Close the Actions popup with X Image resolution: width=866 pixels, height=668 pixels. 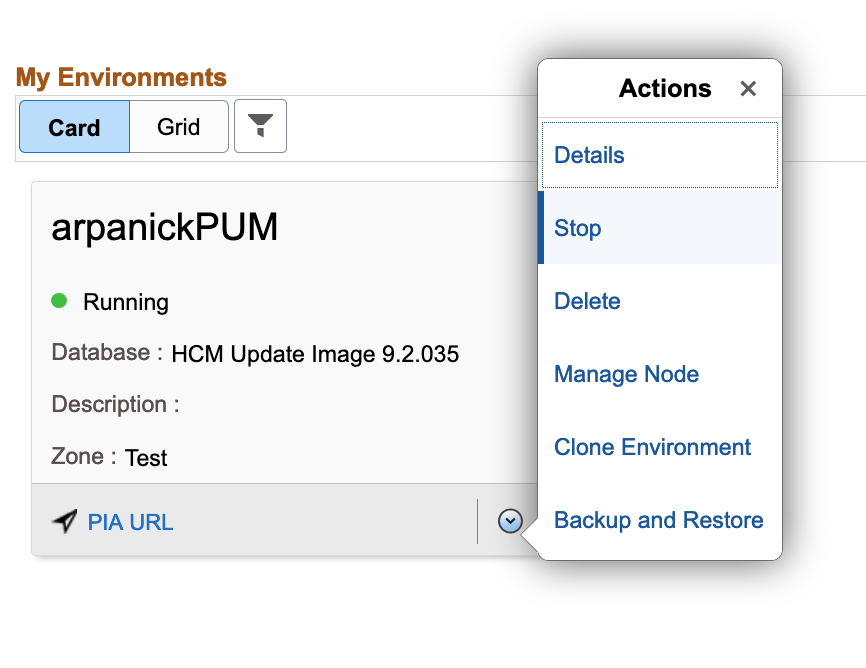pos(748,89)
